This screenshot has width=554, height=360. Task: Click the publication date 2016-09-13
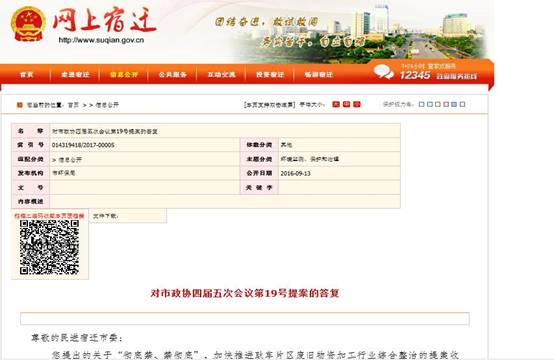pos(295,173)
